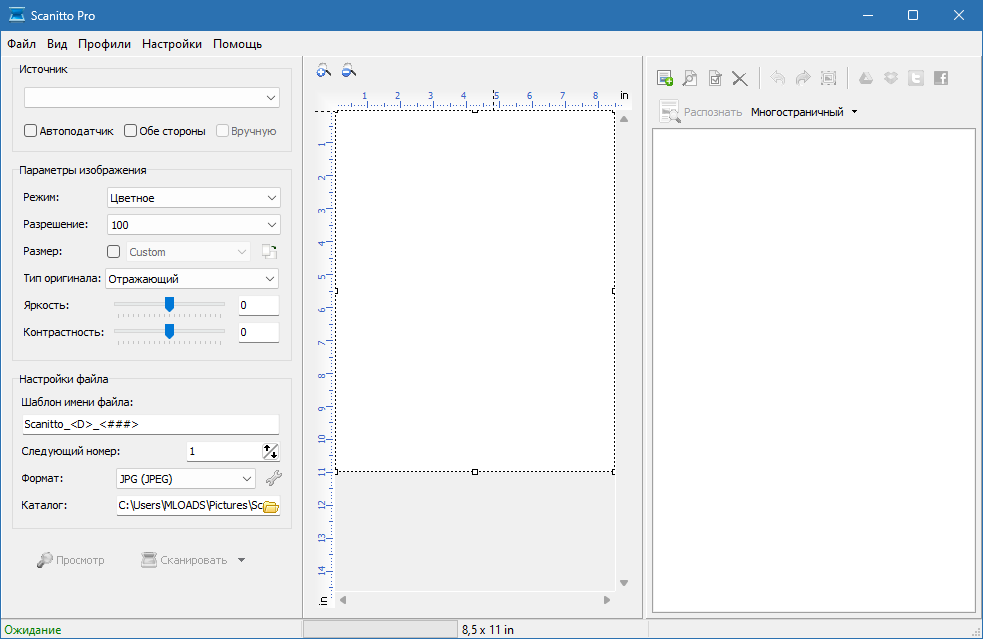The height and width of the screenshot is (639, 983).
Task: Click the next number reset icon
Action: tap(270, 452)
